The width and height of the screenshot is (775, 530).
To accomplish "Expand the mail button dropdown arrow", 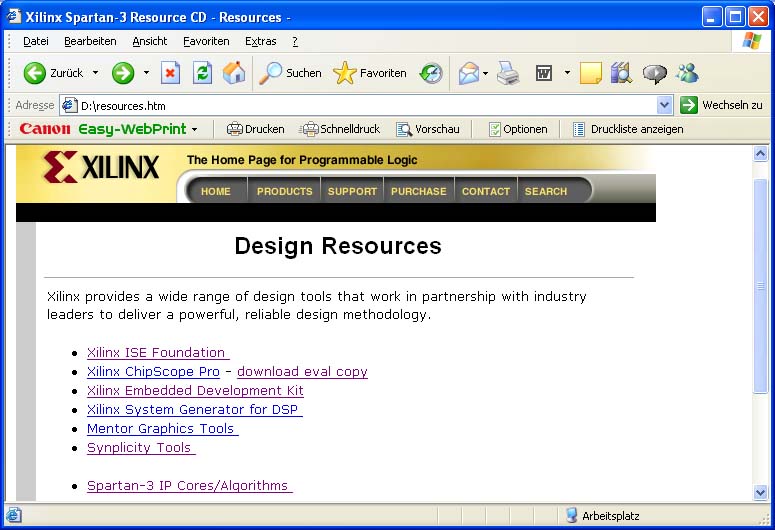I will [x=485, y=73].
